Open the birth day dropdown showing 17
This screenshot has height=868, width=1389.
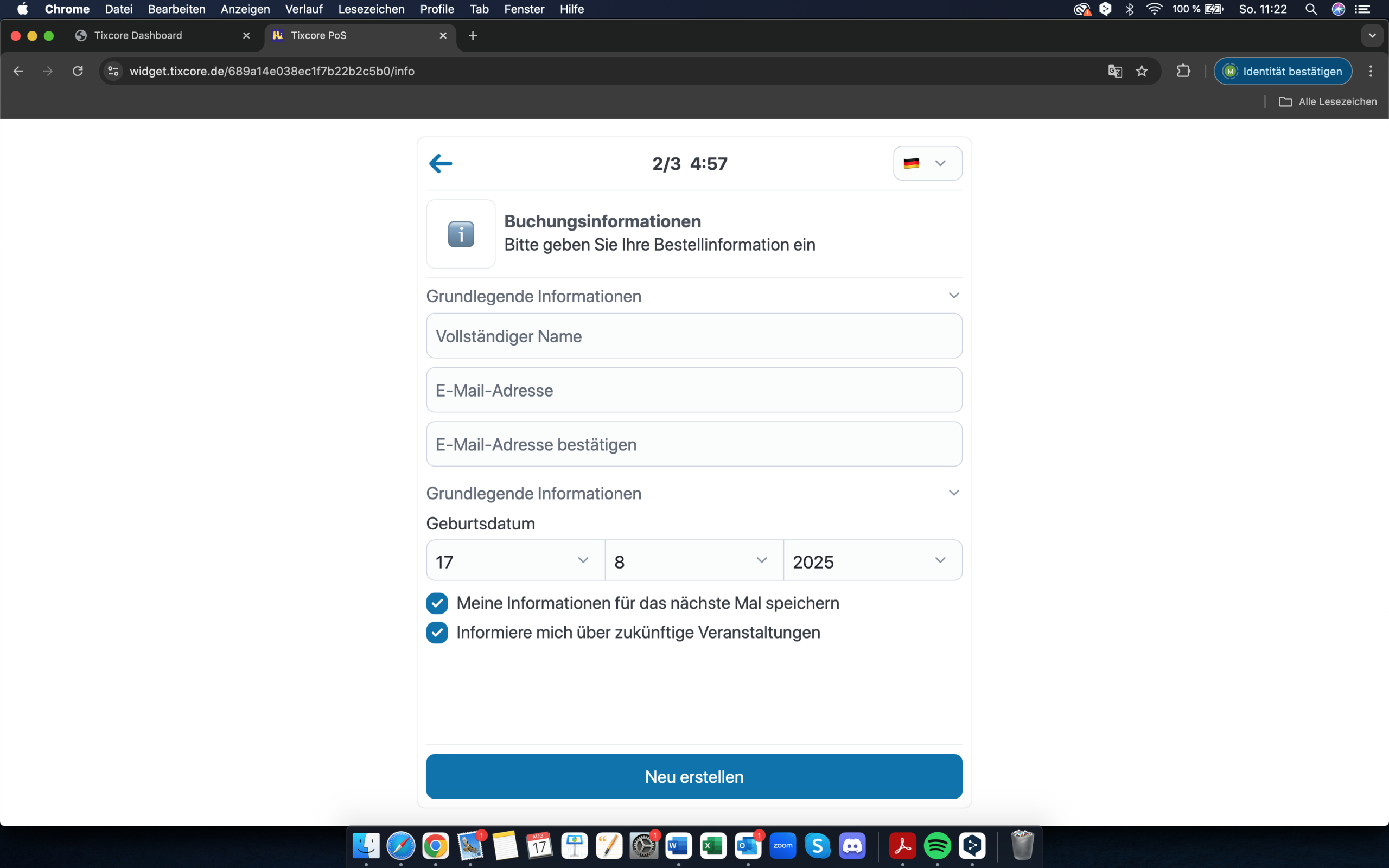515,561
